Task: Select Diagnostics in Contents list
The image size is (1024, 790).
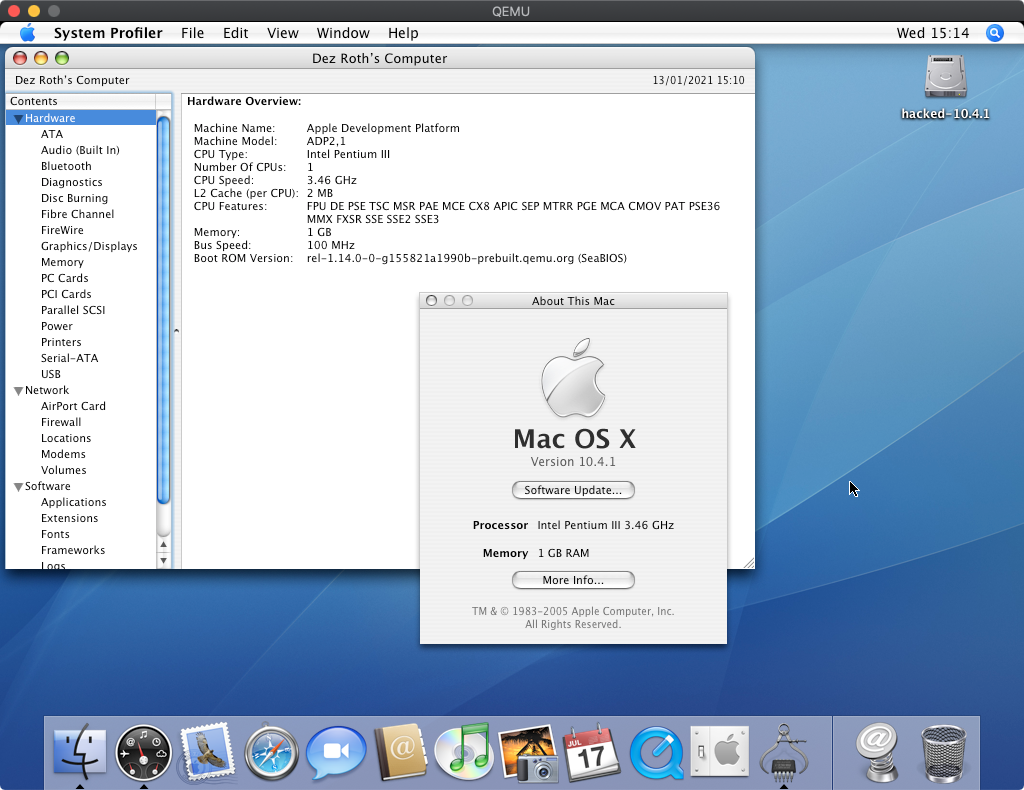Action: (72, 182)
